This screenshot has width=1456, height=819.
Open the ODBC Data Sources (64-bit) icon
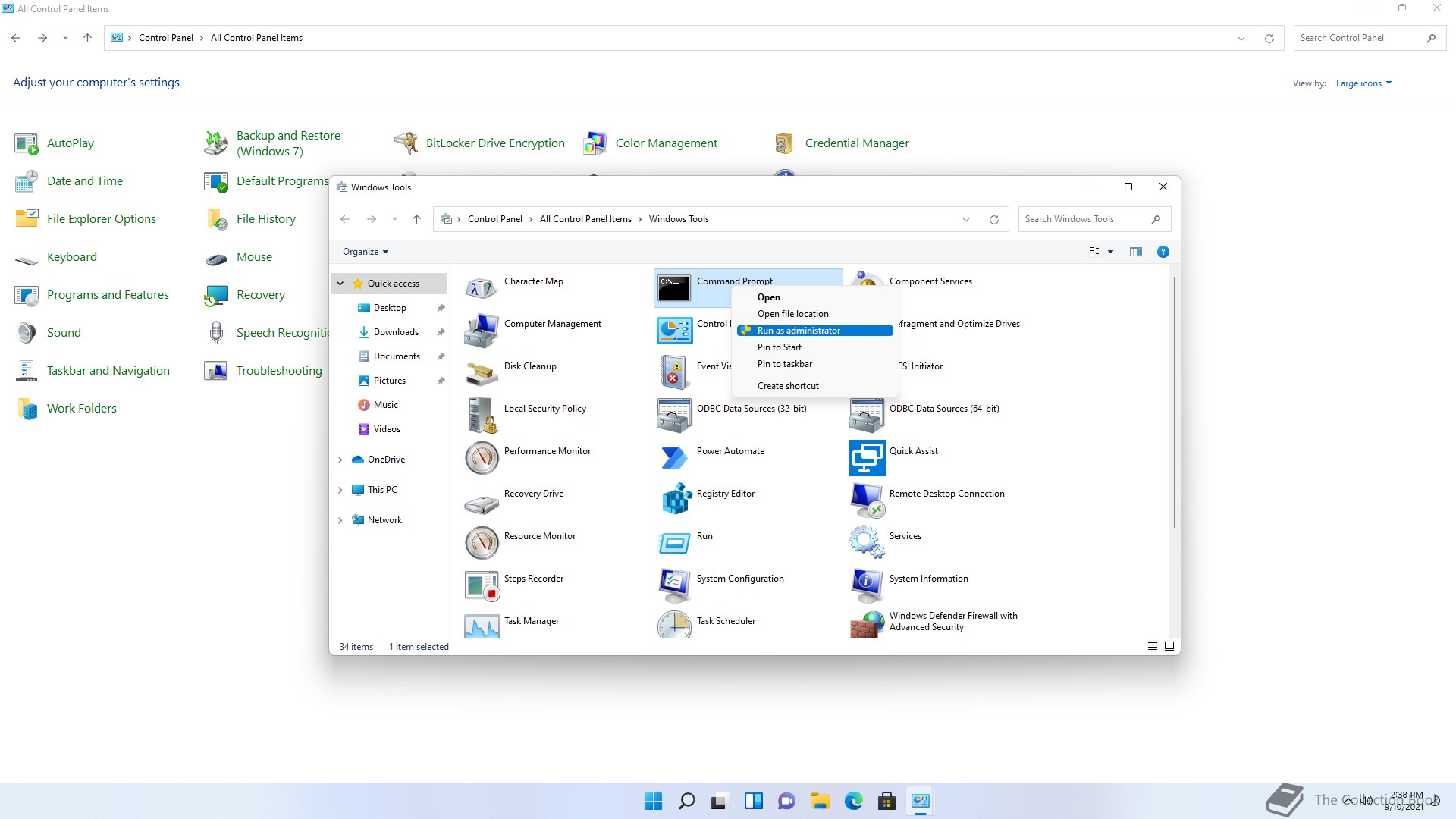[x=867, y=416]
